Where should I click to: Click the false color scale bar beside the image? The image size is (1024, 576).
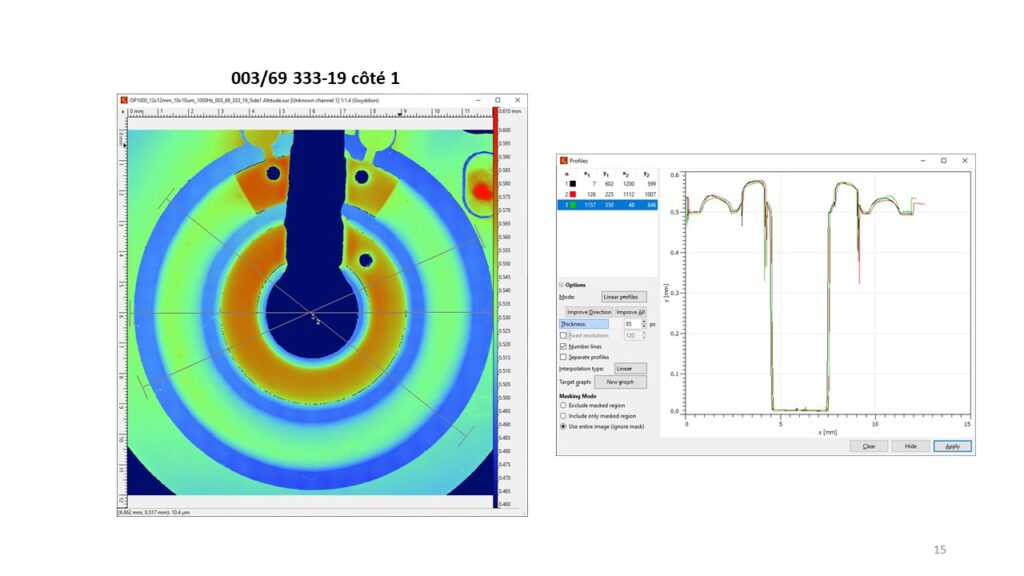tap(495, 300)
